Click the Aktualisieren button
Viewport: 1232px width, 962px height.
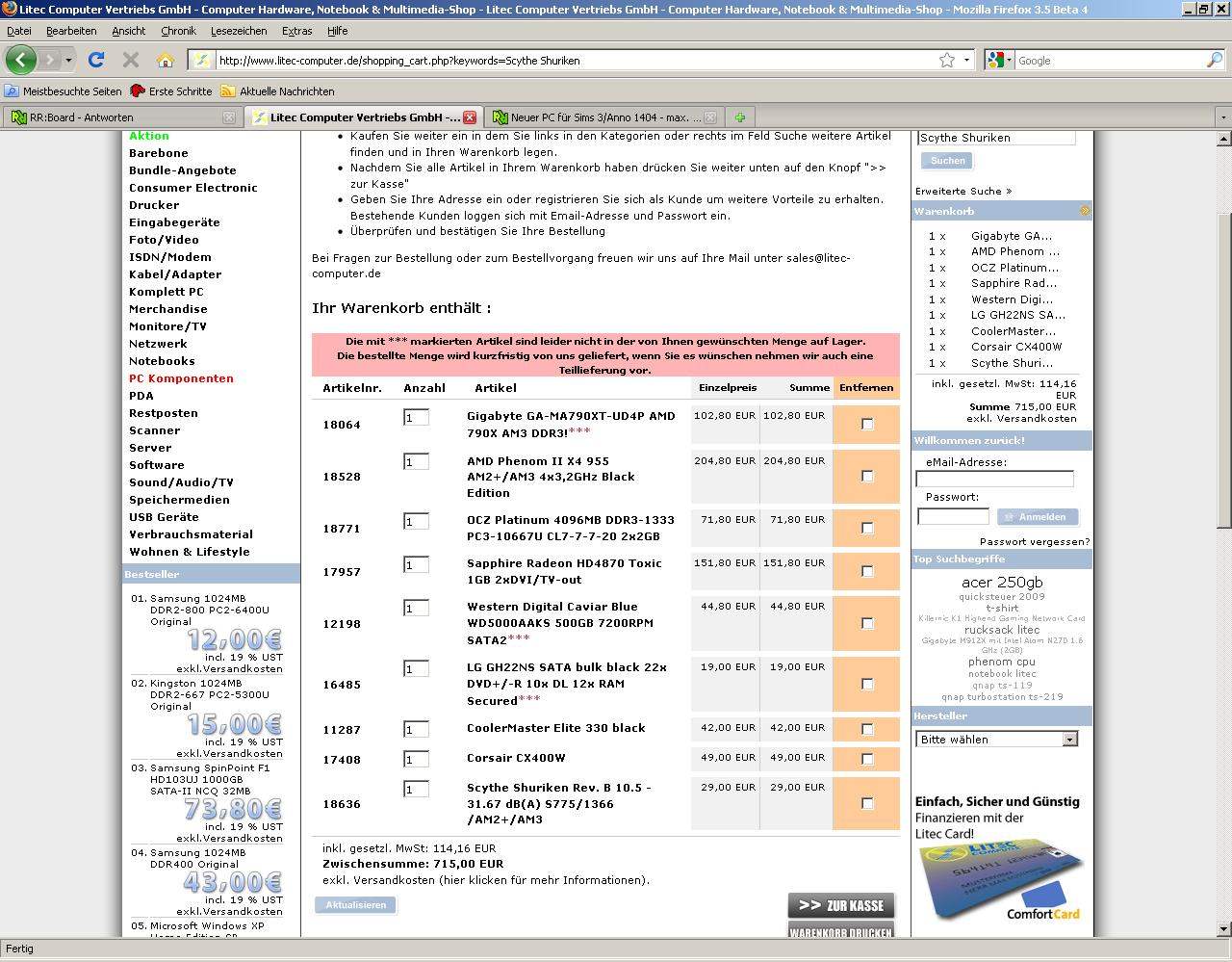(355, 905)
